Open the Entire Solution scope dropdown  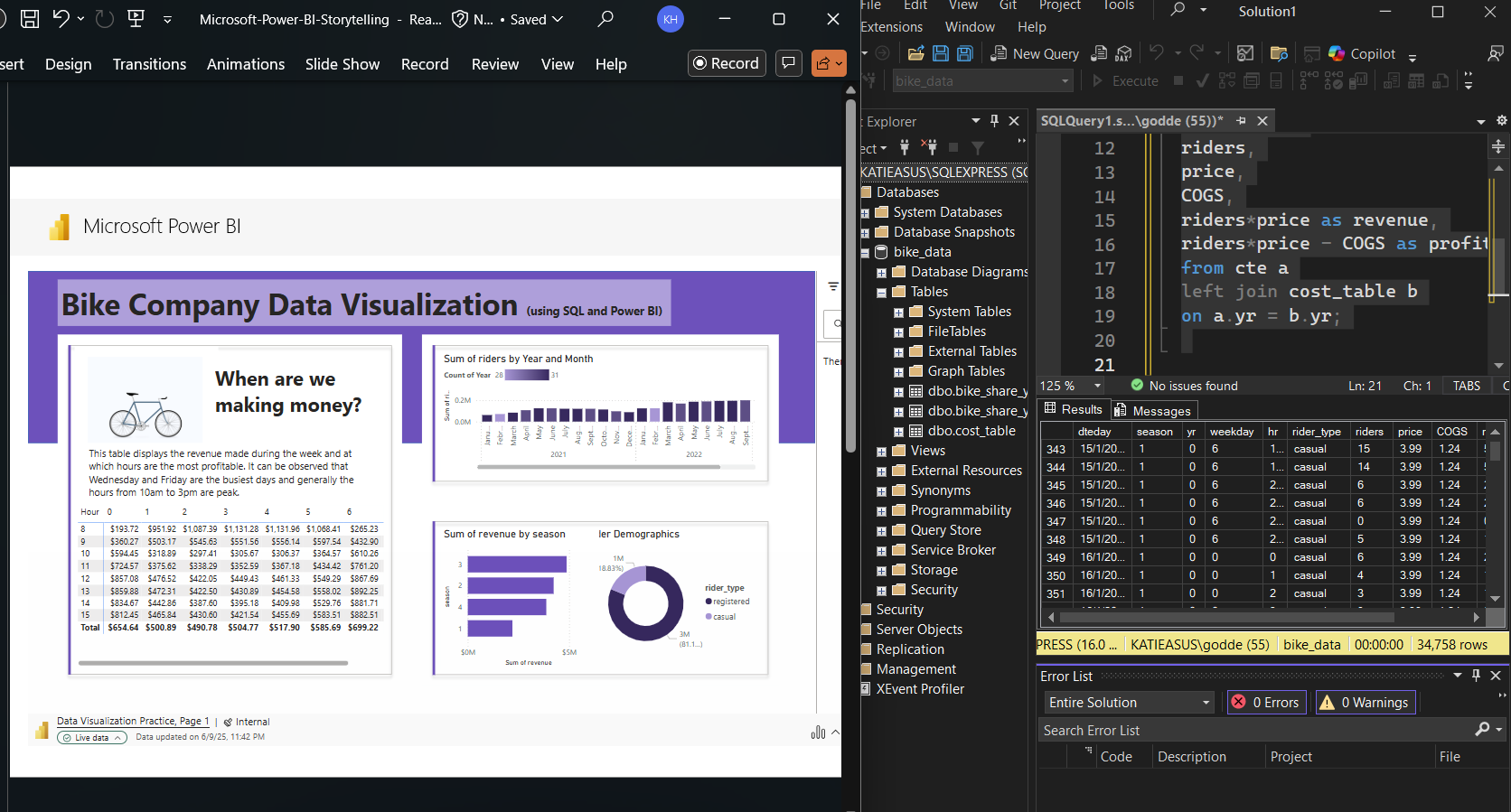click(x=1129, y=702)
